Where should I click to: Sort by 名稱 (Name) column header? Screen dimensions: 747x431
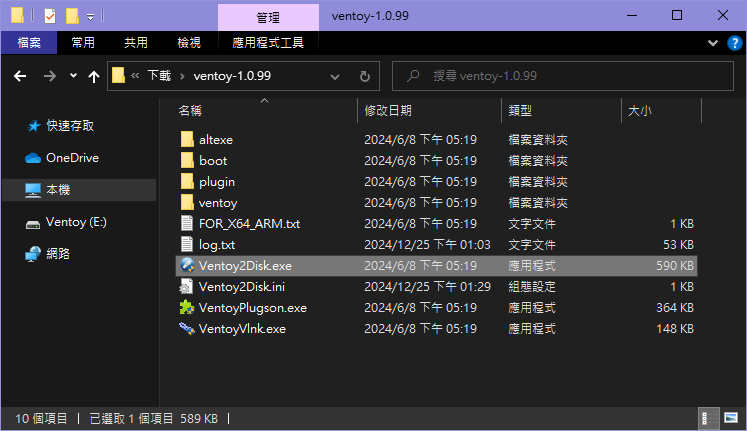[x=190, y=111]
